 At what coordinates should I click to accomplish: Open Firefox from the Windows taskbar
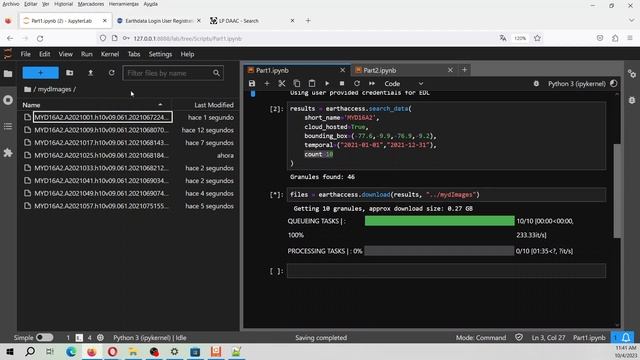coord(91,351)
